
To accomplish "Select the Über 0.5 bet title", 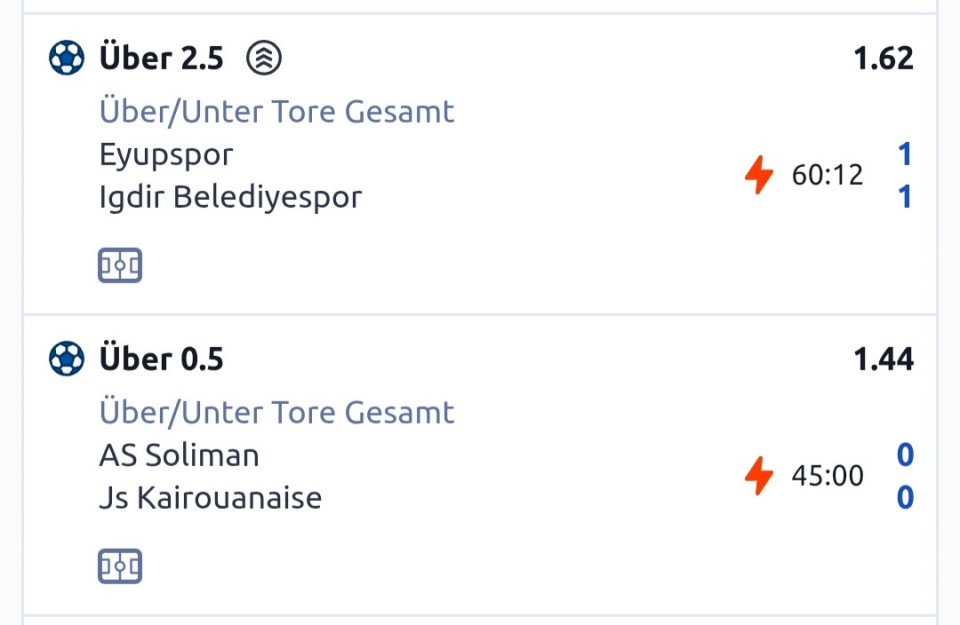I will [161, 358].
